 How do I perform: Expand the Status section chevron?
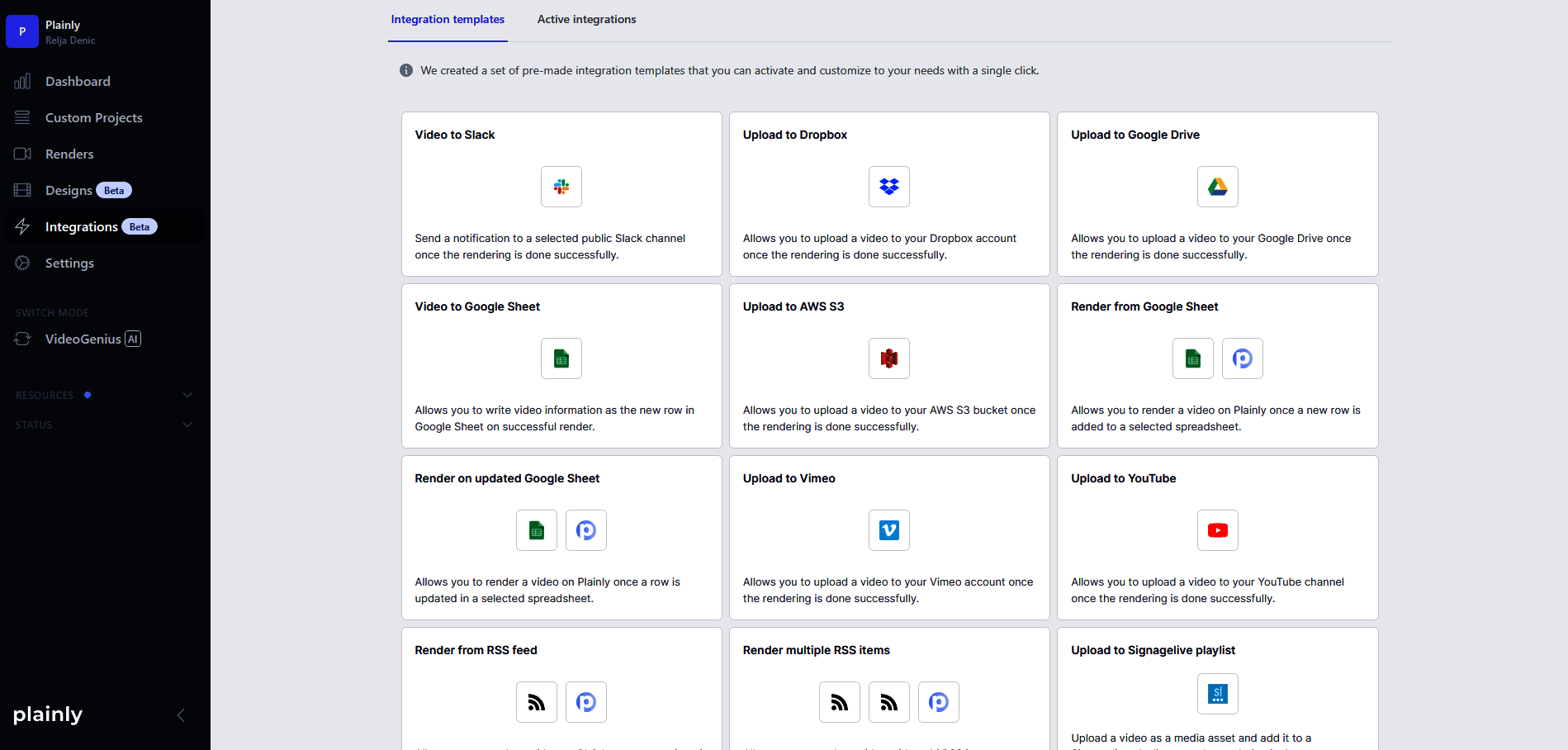pos(187,425)
